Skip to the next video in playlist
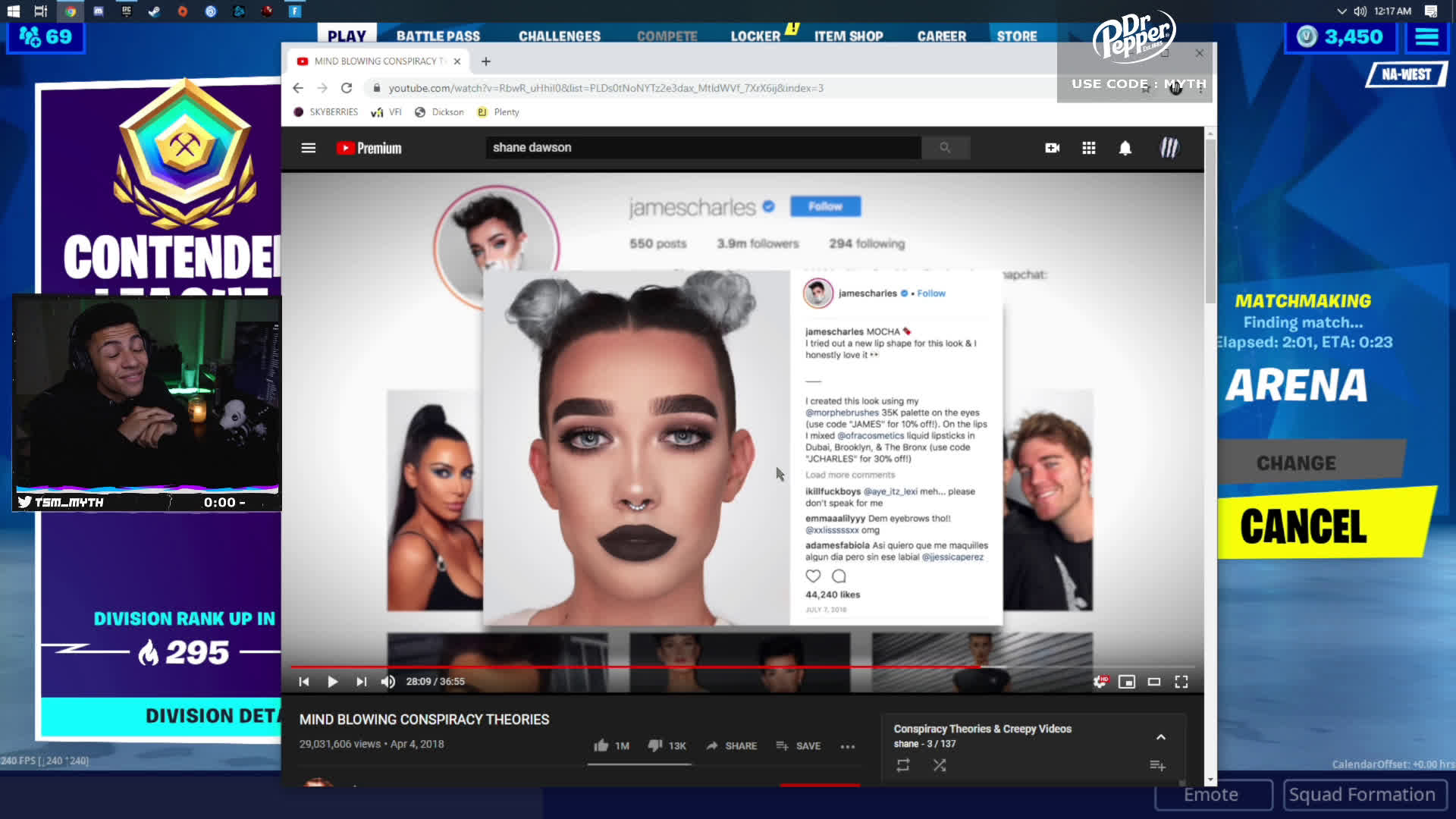Screen dimensions: 1456x819 coord(361,682)
